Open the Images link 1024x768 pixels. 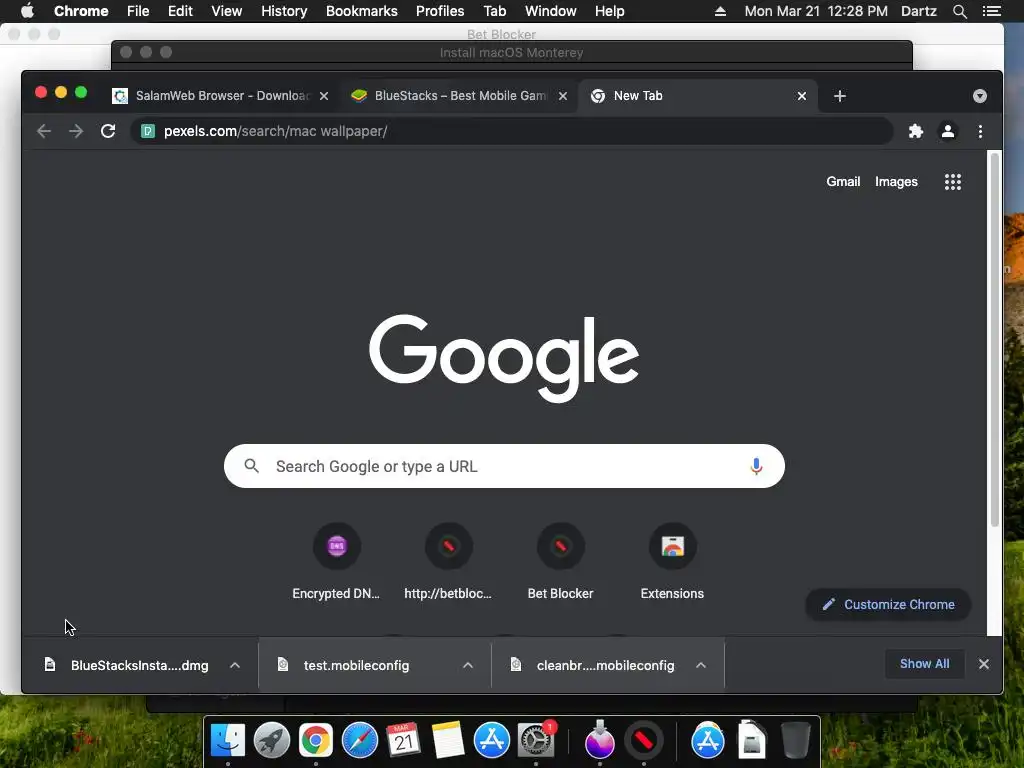click(896, 182)
